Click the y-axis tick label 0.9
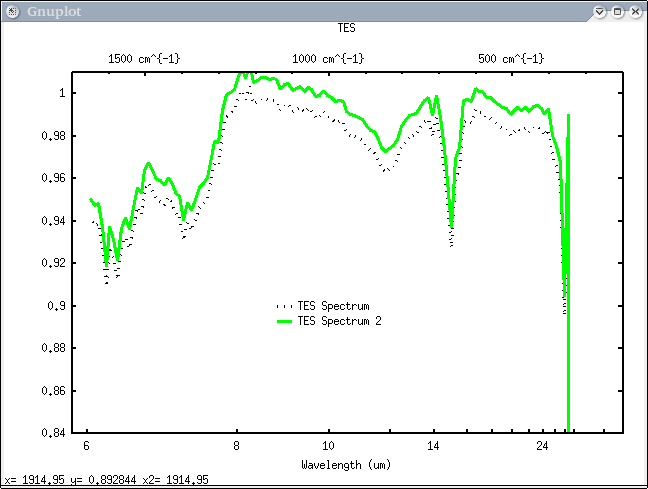Image resolution: width=648 pixels, height=489 pixels. (x=56, y=306)
